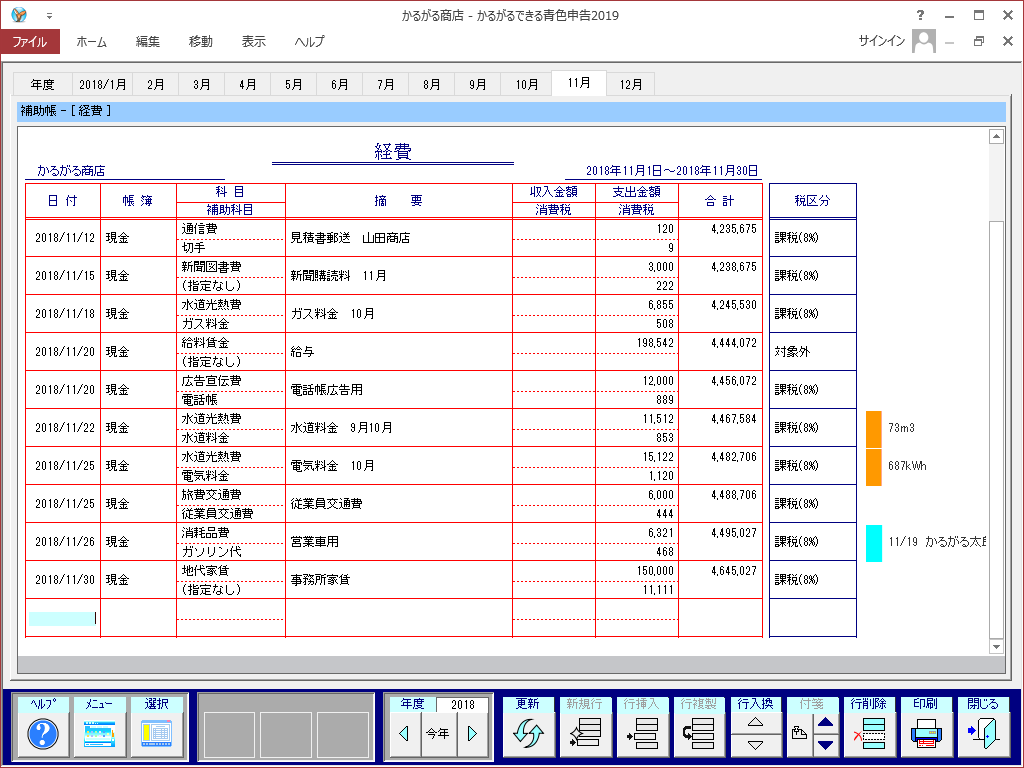The height and width of the screenshot is (768, 1024).
Task: Click the 更新 refresh icon
Action: 528,733
